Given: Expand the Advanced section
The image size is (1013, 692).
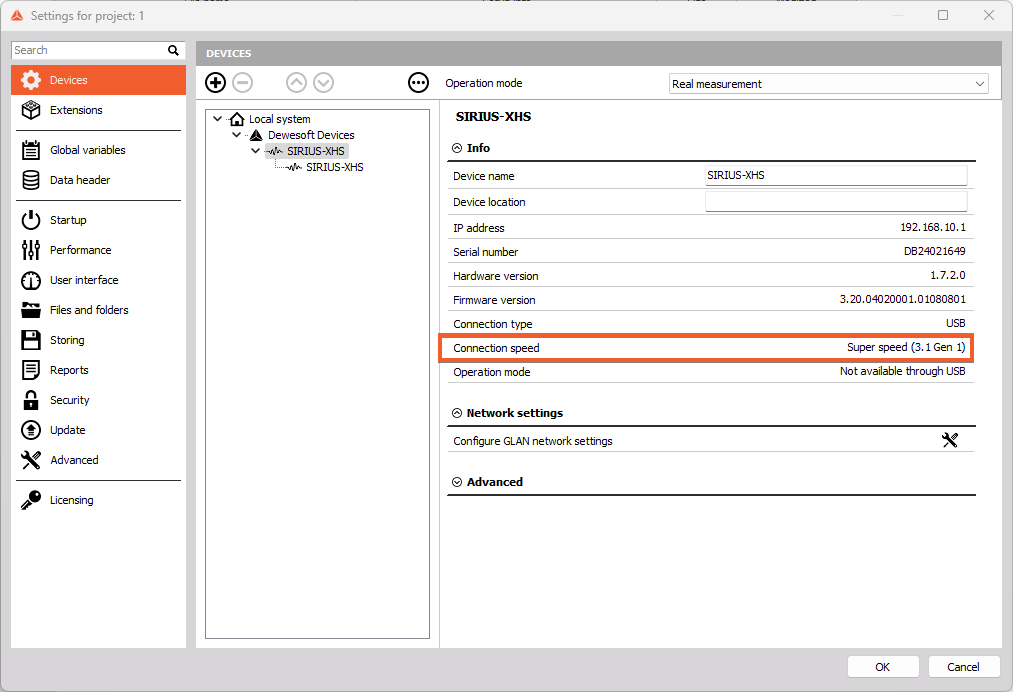Looking at the screenshot, I should [457, 482].
